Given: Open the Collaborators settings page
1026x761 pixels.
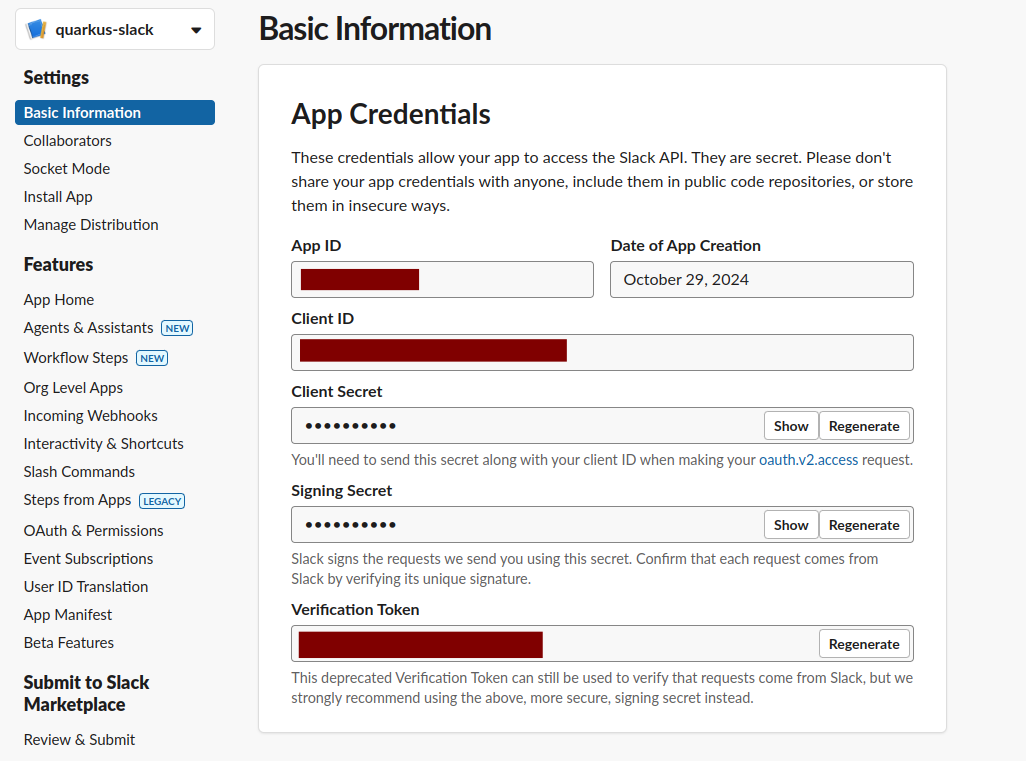Looking at the screenshot, I should coord(67,141).
